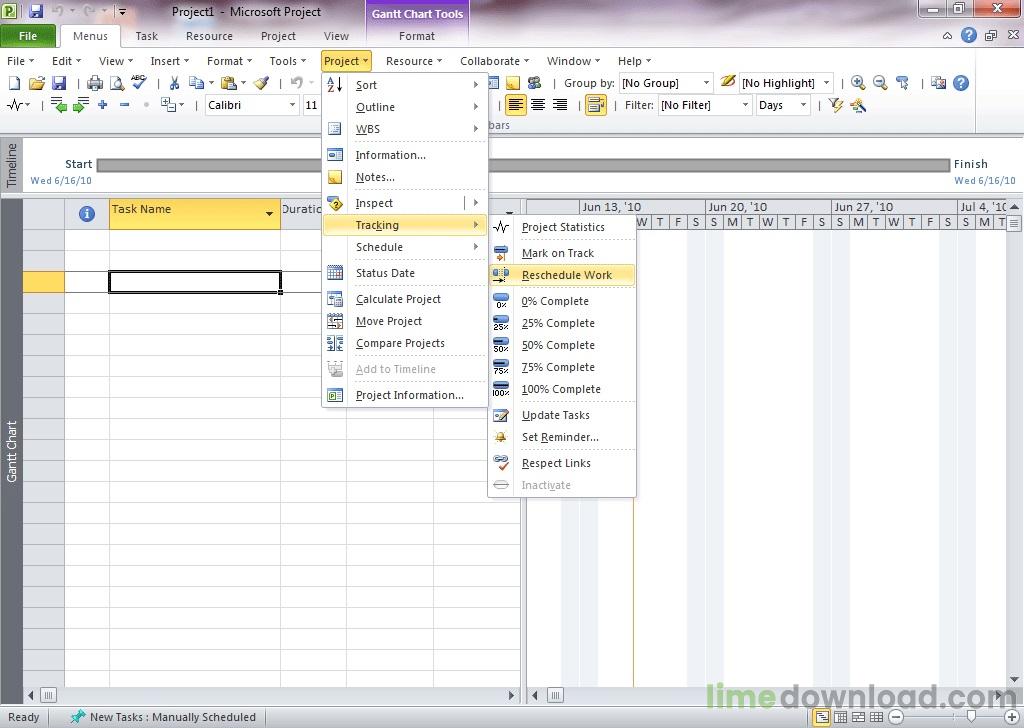Click the green File button
The height and width of the screenshot is (728, 1024).
point(28,36)
